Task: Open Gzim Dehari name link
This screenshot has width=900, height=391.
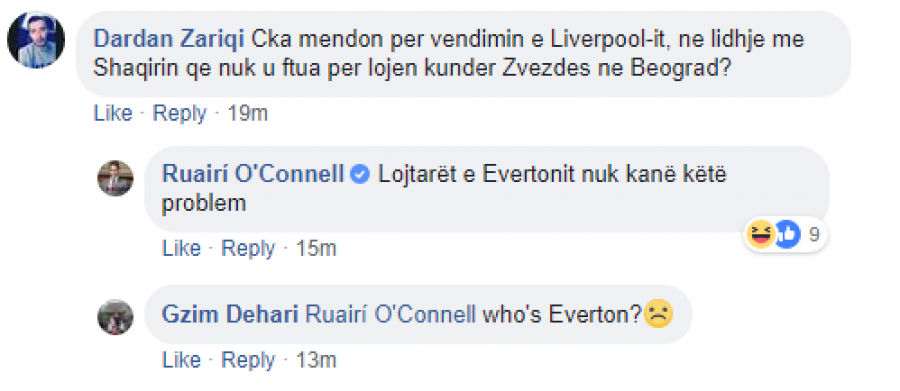Action: coord(230,314)
